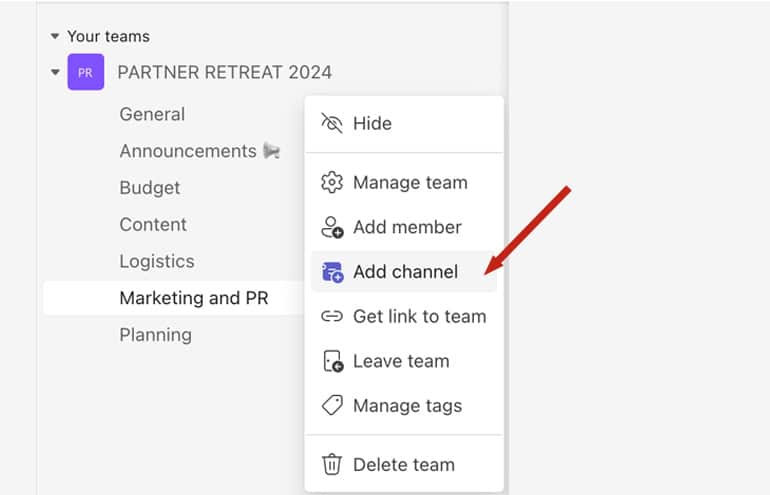Select the Marketing and PR channel

click(173, 298)
